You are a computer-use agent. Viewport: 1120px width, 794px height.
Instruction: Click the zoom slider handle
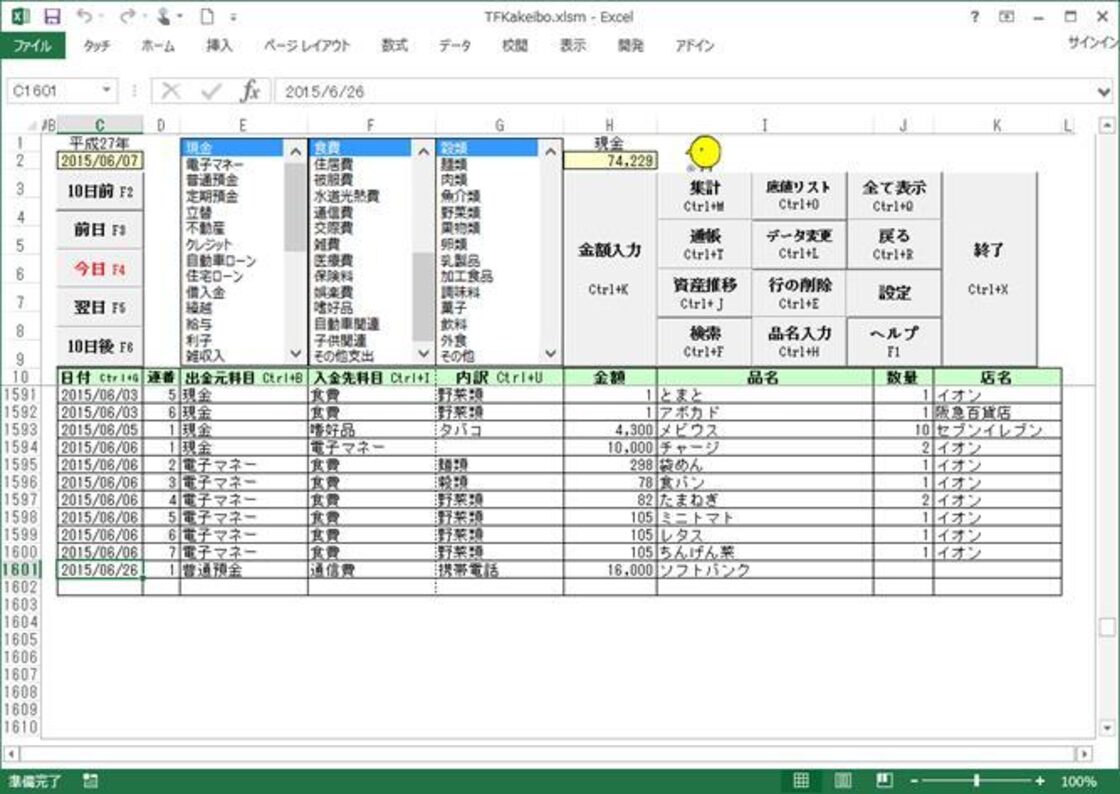click(976, 781)
